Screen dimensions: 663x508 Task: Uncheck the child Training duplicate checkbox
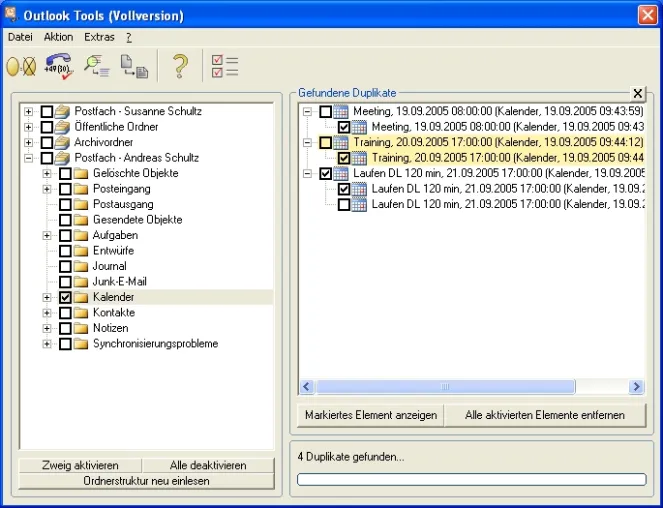pos(344,158)
